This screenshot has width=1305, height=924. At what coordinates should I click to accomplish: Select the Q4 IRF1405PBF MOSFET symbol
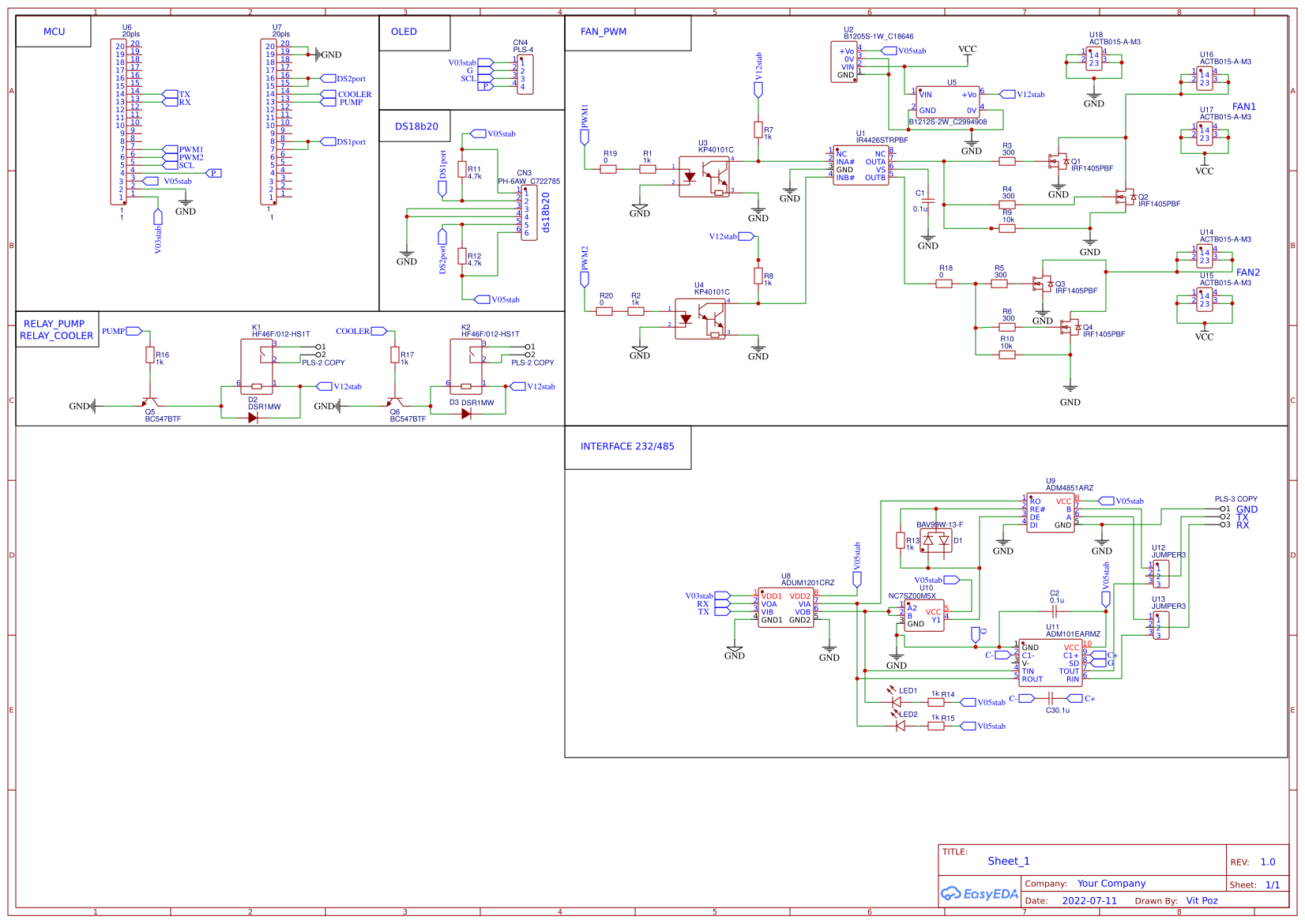click(x=1070, y=328)
